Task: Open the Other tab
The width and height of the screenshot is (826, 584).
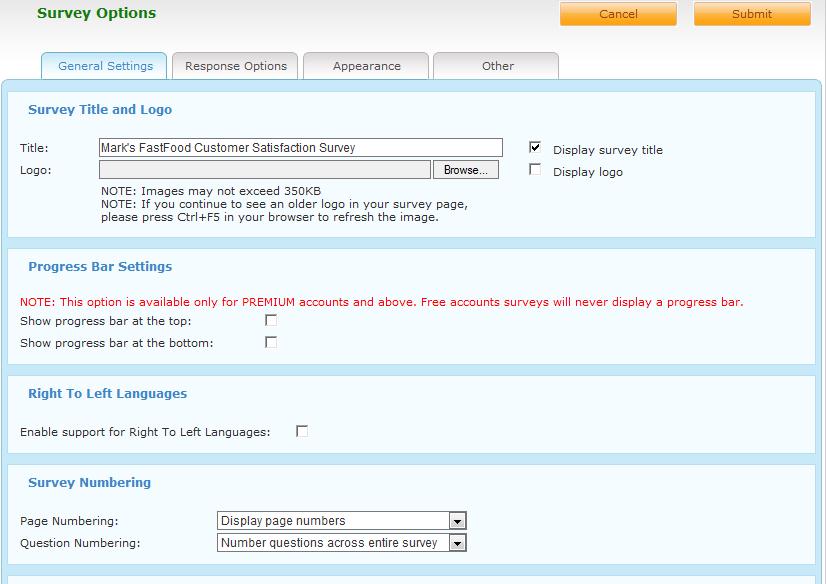Action: (x=497, y=66)
